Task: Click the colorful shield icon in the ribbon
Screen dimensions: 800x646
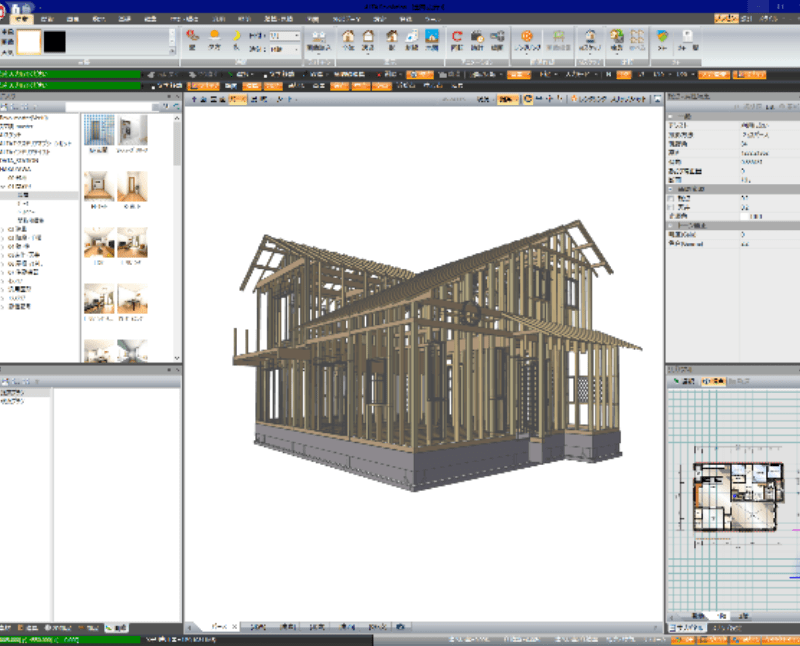Action: coord(664,37)
